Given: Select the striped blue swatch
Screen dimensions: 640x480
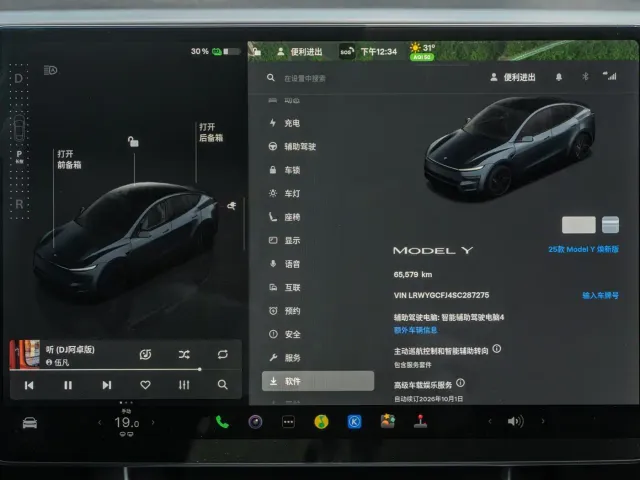Looking at the screenshot, I should click(x=610, y=225).
